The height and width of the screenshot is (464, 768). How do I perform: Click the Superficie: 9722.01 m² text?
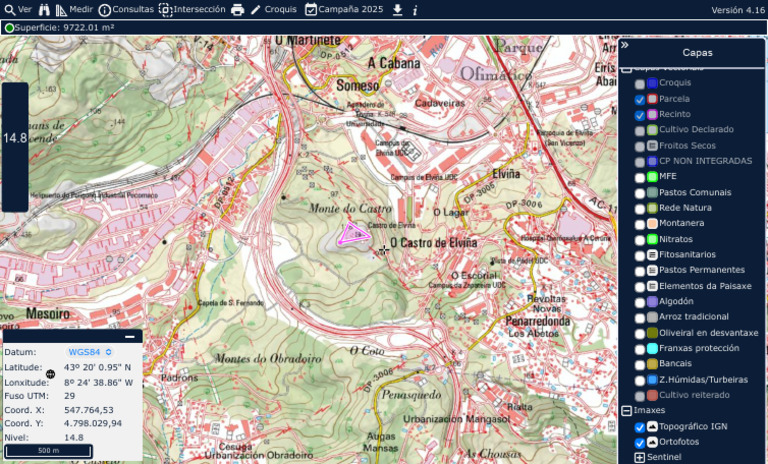coord(64,27)
